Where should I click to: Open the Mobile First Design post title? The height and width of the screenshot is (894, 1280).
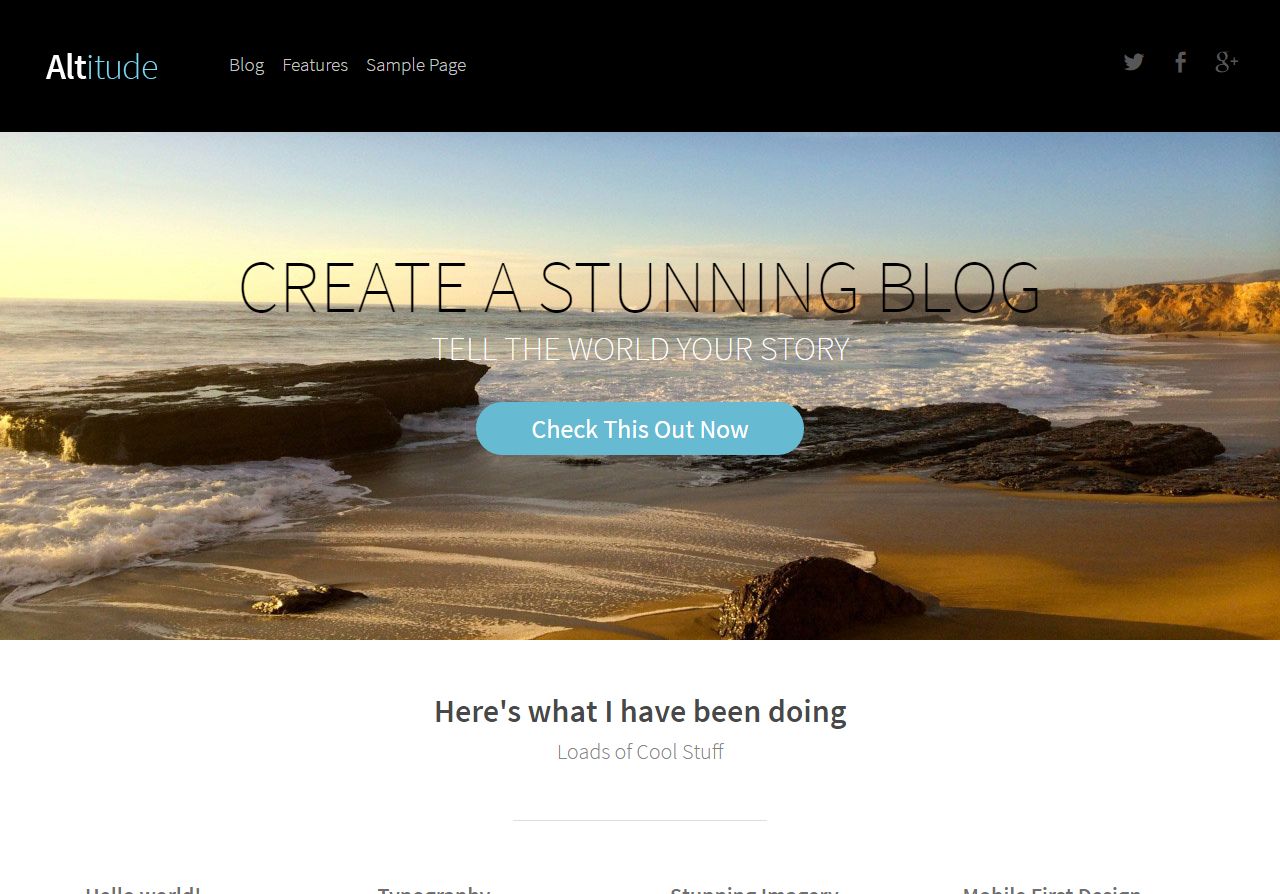point(1052,889)
